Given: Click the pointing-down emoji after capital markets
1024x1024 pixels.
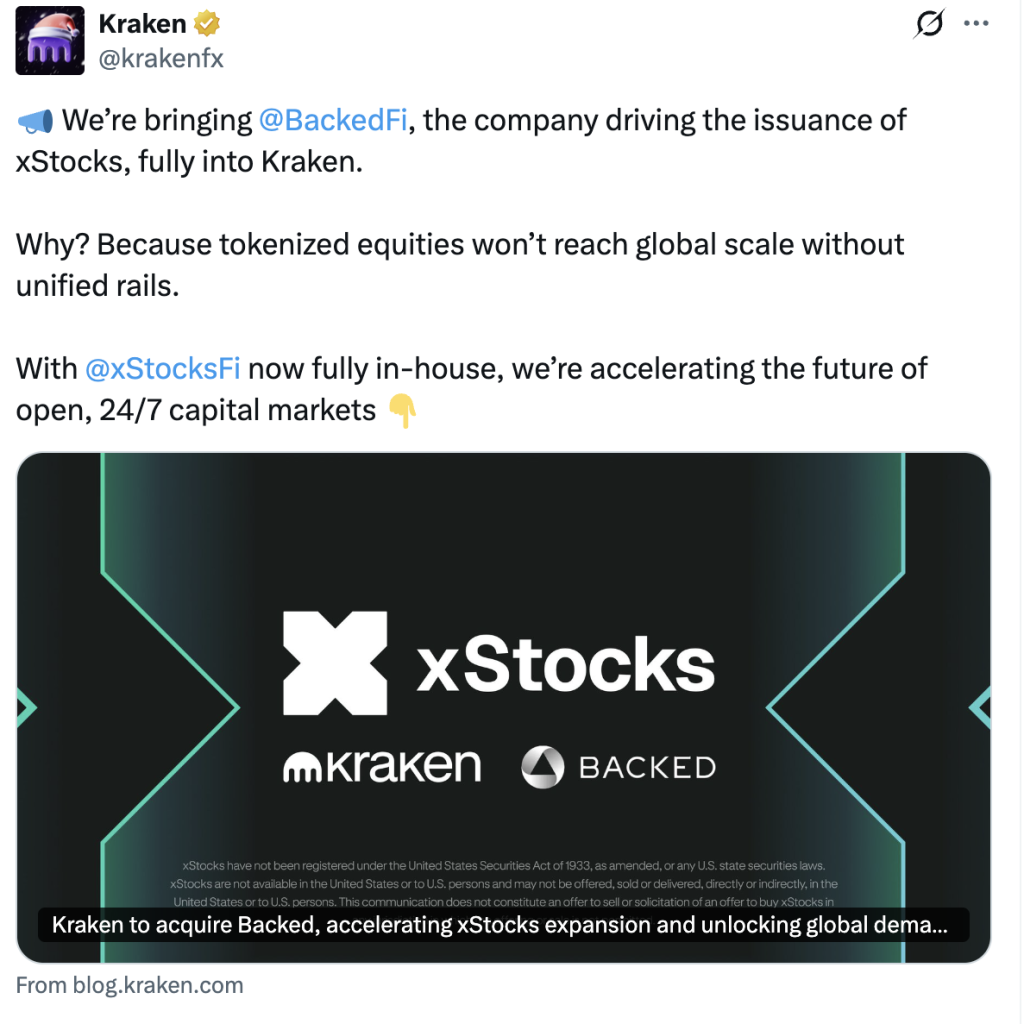Looking at the screenshot, I should click(x=405, y=409).
